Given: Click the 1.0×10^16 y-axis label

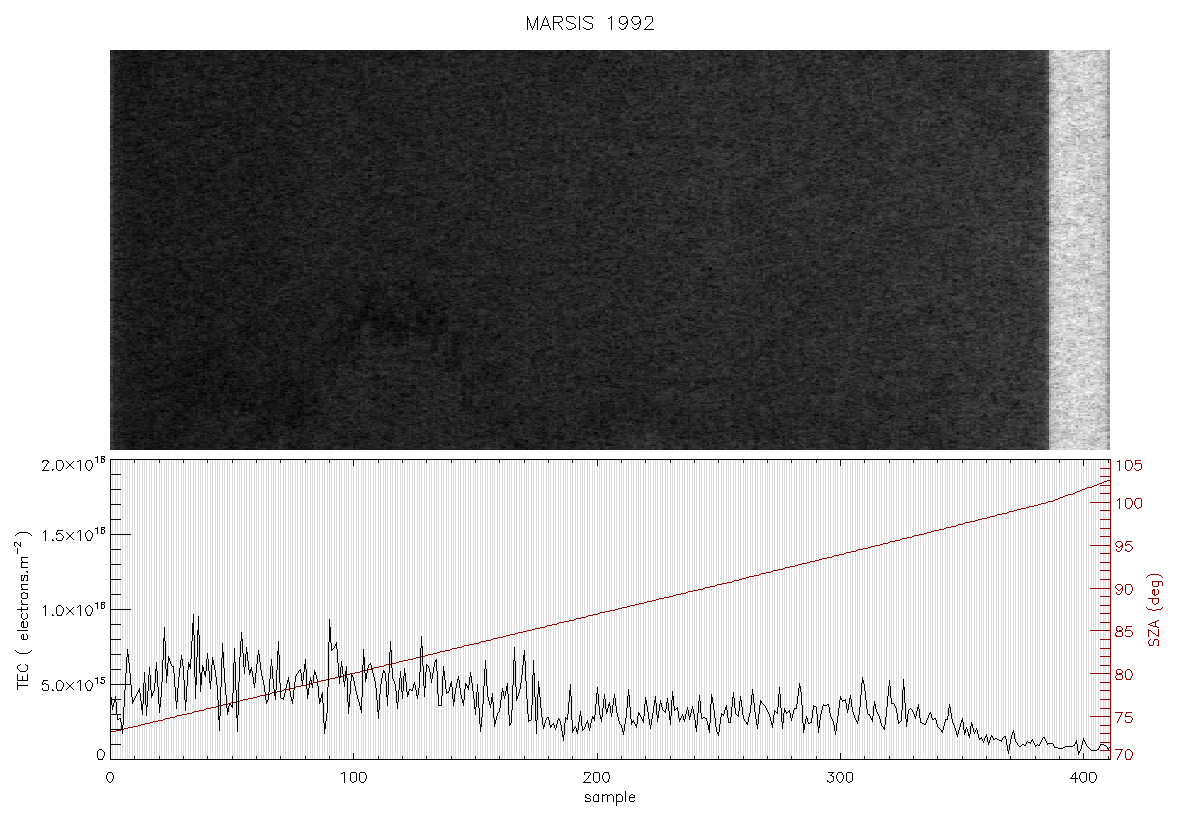Looking at the screenshot, I should coord(73,610).
